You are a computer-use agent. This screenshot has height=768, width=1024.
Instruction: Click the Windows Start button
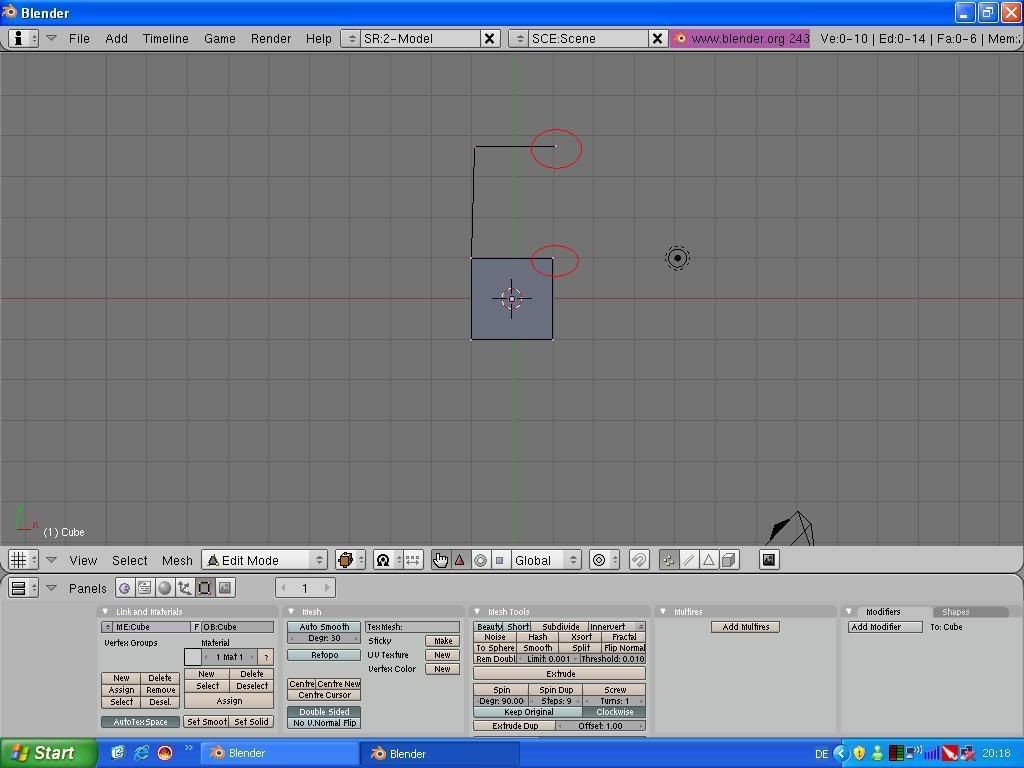click(45, 753)
